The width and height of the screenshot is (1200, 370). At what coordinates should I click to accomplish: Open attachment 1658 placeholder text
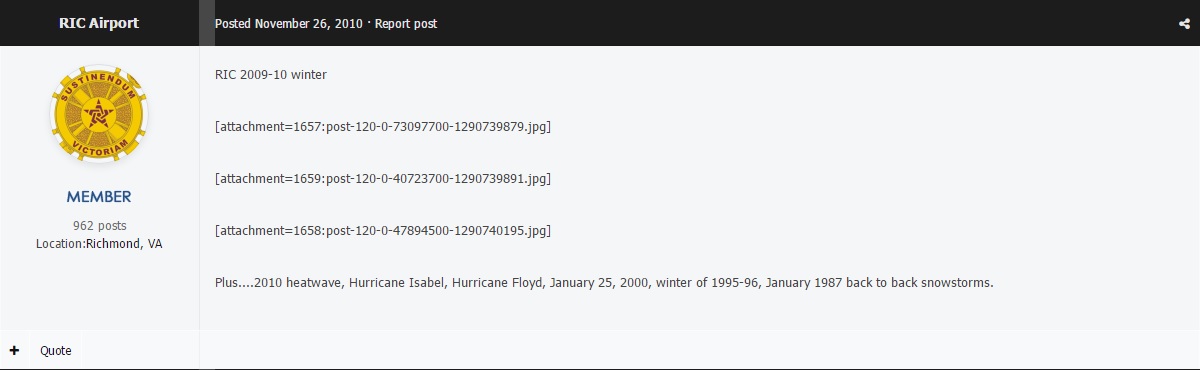coord(383,231)
